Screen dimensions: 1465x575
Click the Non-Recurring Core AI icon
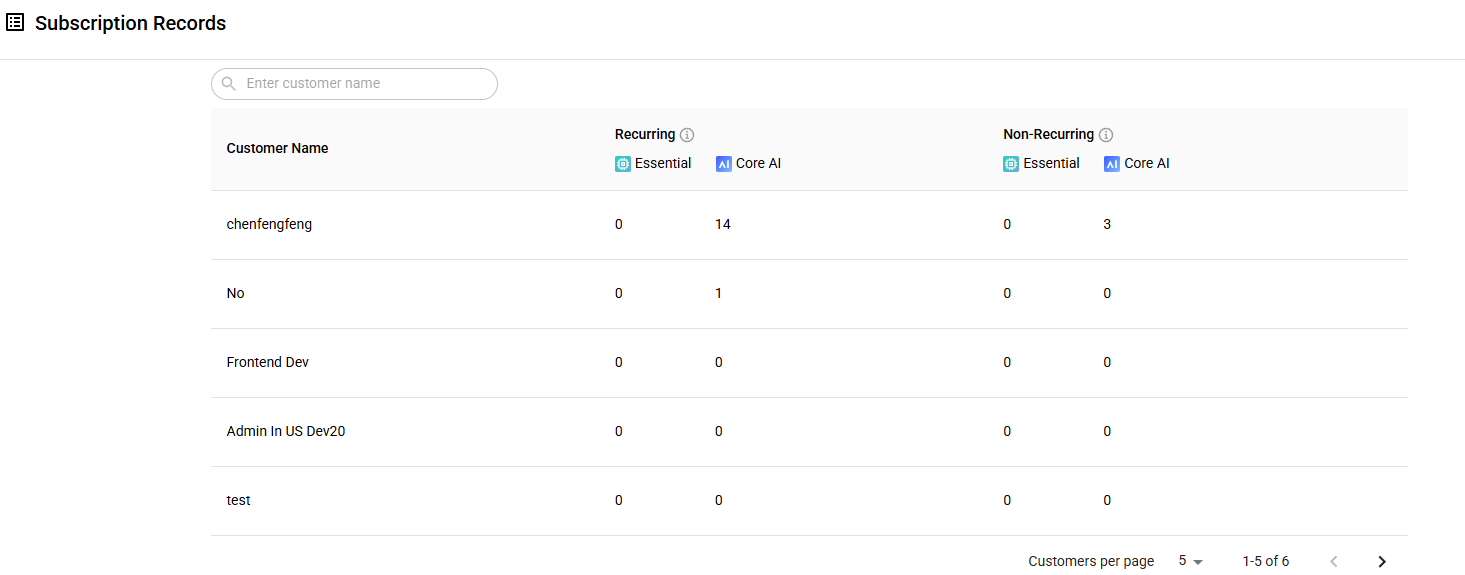1112,164
